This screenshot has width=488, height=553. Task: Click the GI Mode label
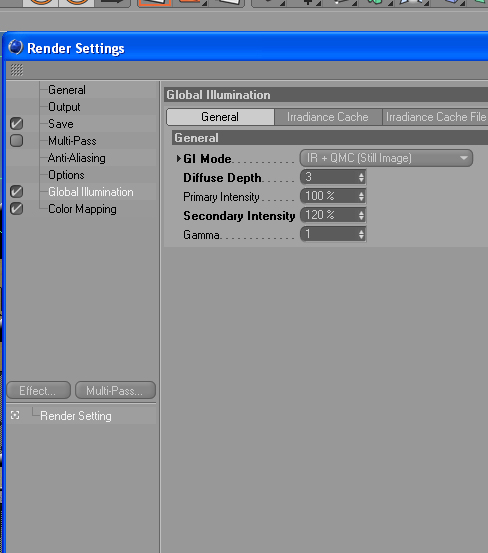click(x=207, y=159)
